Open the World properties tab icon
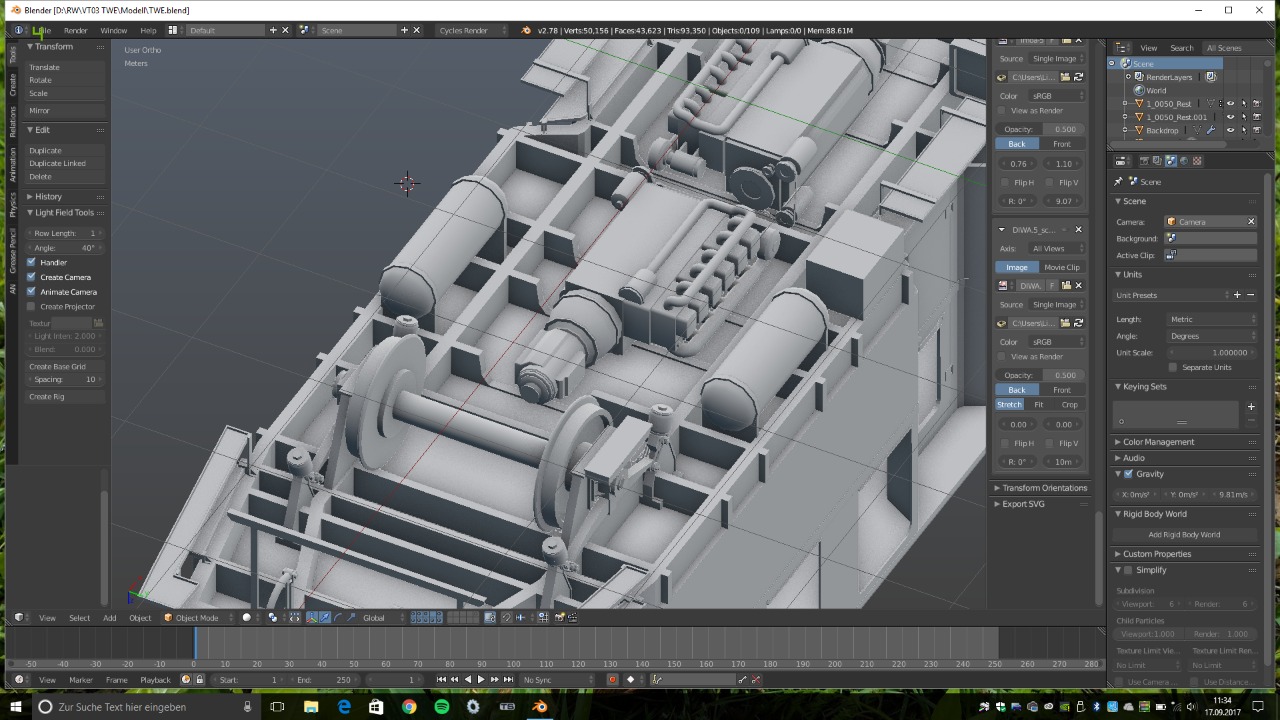1280x720 pixels. click(1184, 161)
